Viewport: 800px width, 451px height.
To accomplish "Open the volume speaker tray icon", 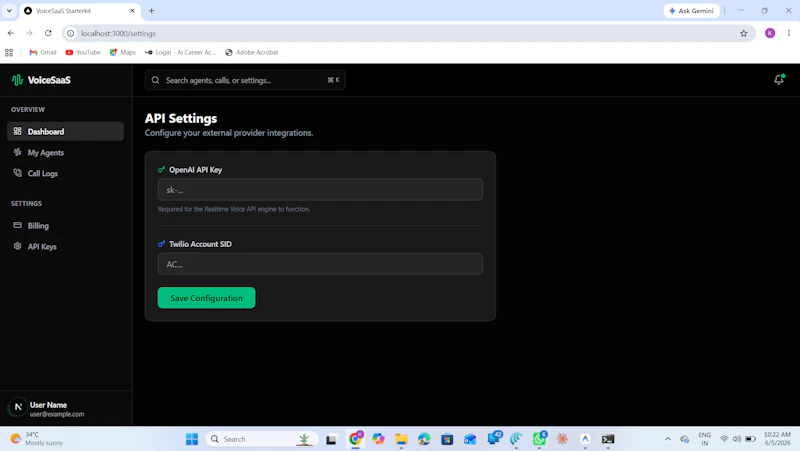I will 736,439.
